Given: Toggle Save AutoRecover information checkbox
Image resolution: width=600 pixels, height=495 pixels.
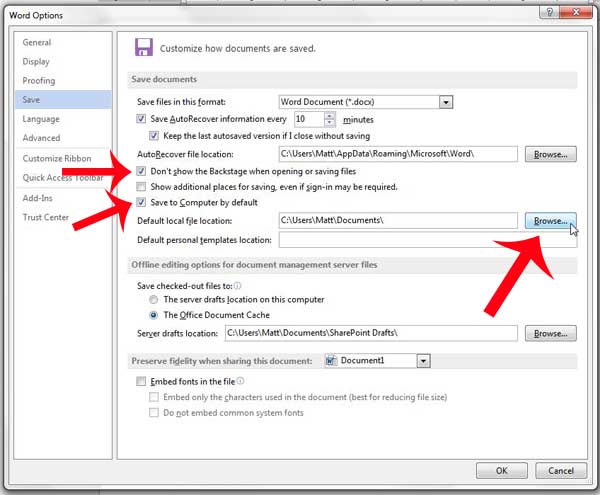Looking at the screenshot, I should pos(141,119).
